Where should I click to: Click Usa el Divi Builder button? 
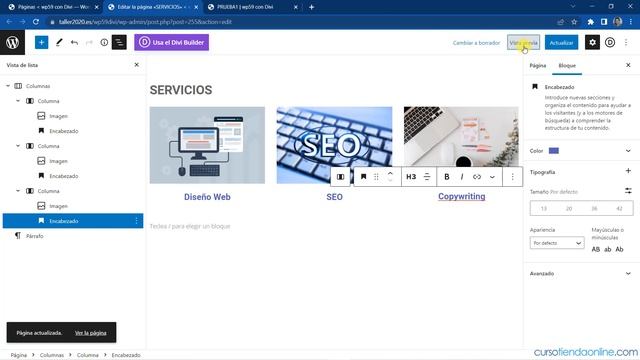pyautogui.click(x=171, y=42)
